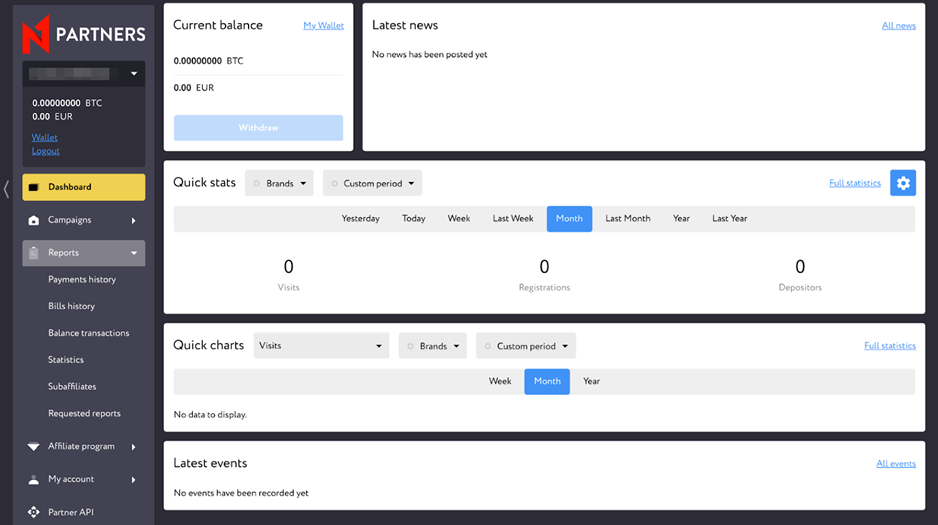The width and height of the screenshot is (938, 525).
Task: Click the Partner API icon
Action: [x=34, y=513]
